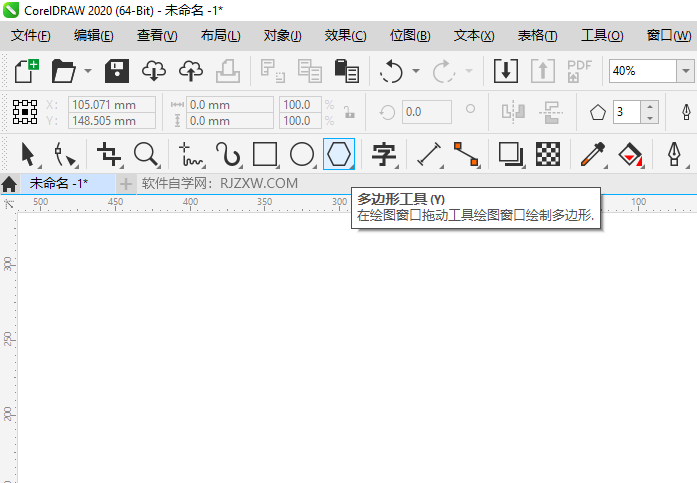This screenshot has width=697, height=483.
Task: Select the Outline Pen tool in toolbox
Action: (x=675, y=154)
